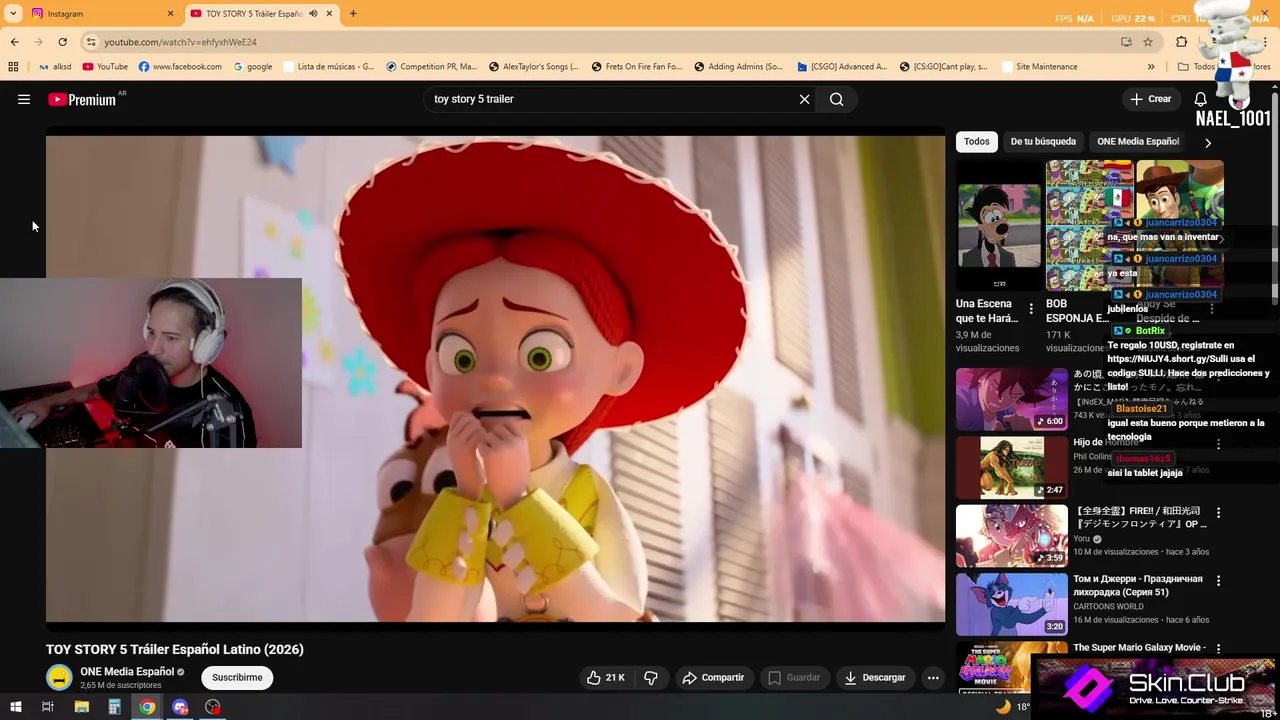
Task: Close the Instagram tab
Action: (x=170, y=14)
